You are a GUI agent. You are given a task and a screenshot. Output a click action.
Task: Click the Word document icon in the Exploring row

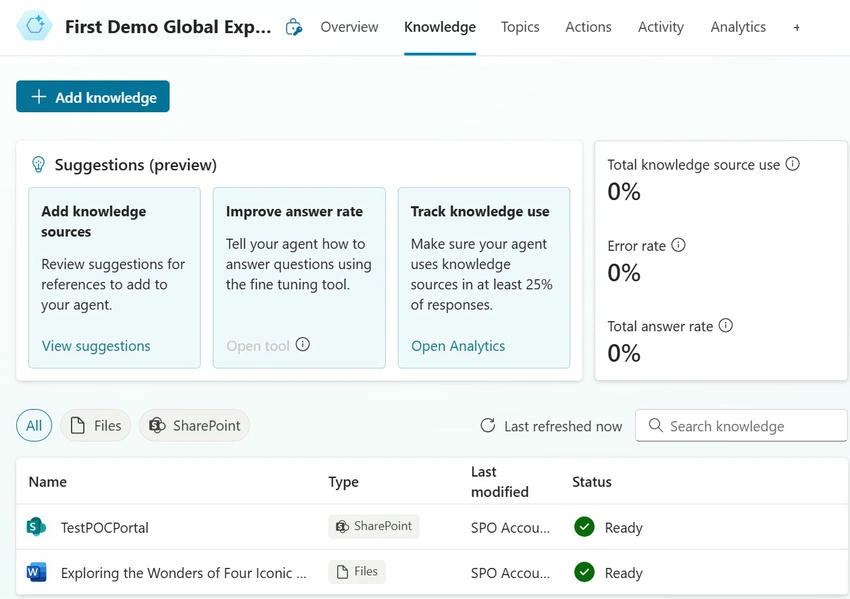click(36, 572)
